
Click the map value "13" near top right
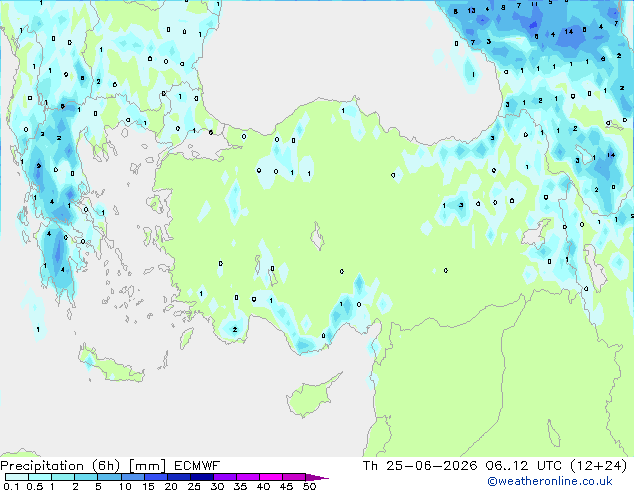(471, 11)
